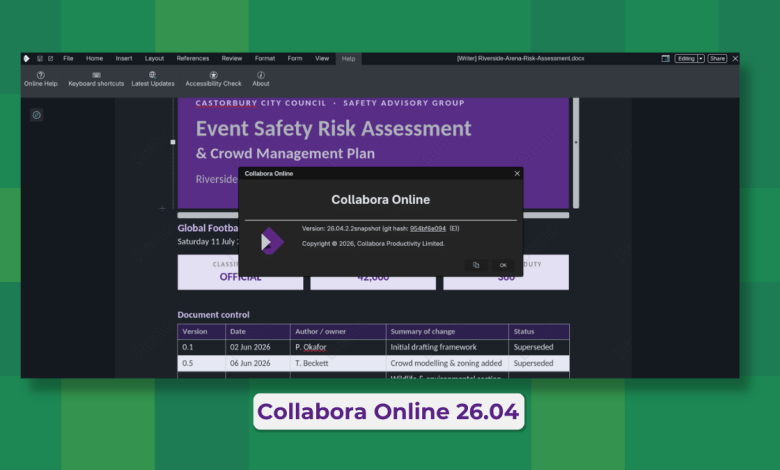Image resolution: width=780 pixels, height=470 pixels.
Task: Click Superseded status in the 0.5 row
Action: [539, 364]
